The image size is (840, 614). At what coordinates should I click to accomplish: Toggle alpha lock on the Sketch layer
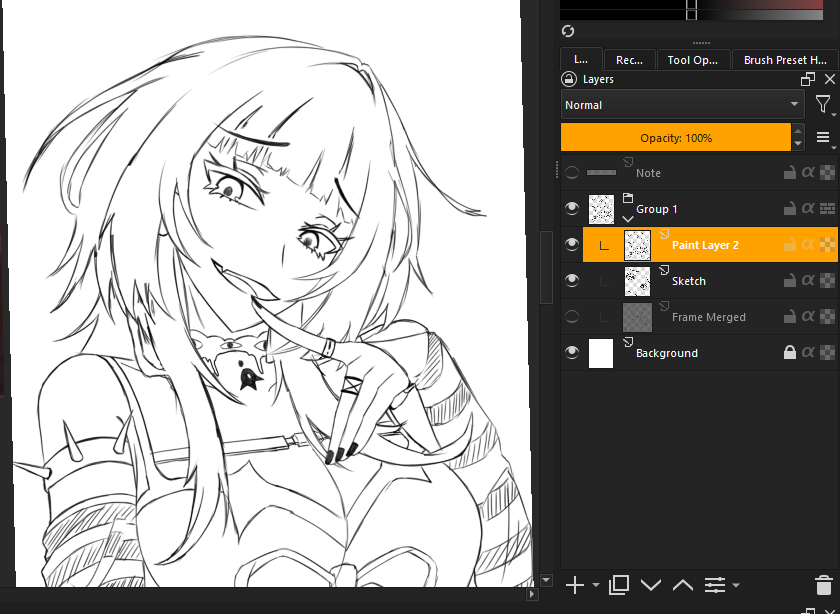pos(808,280)
